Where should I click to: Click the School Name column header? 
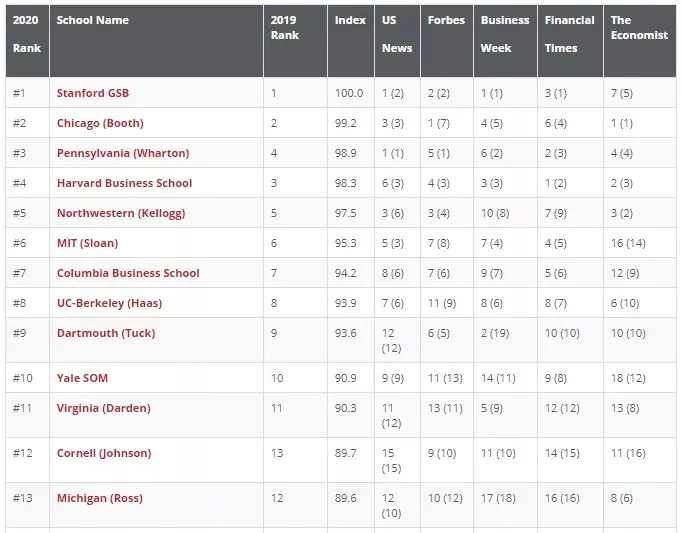(93, 20)
